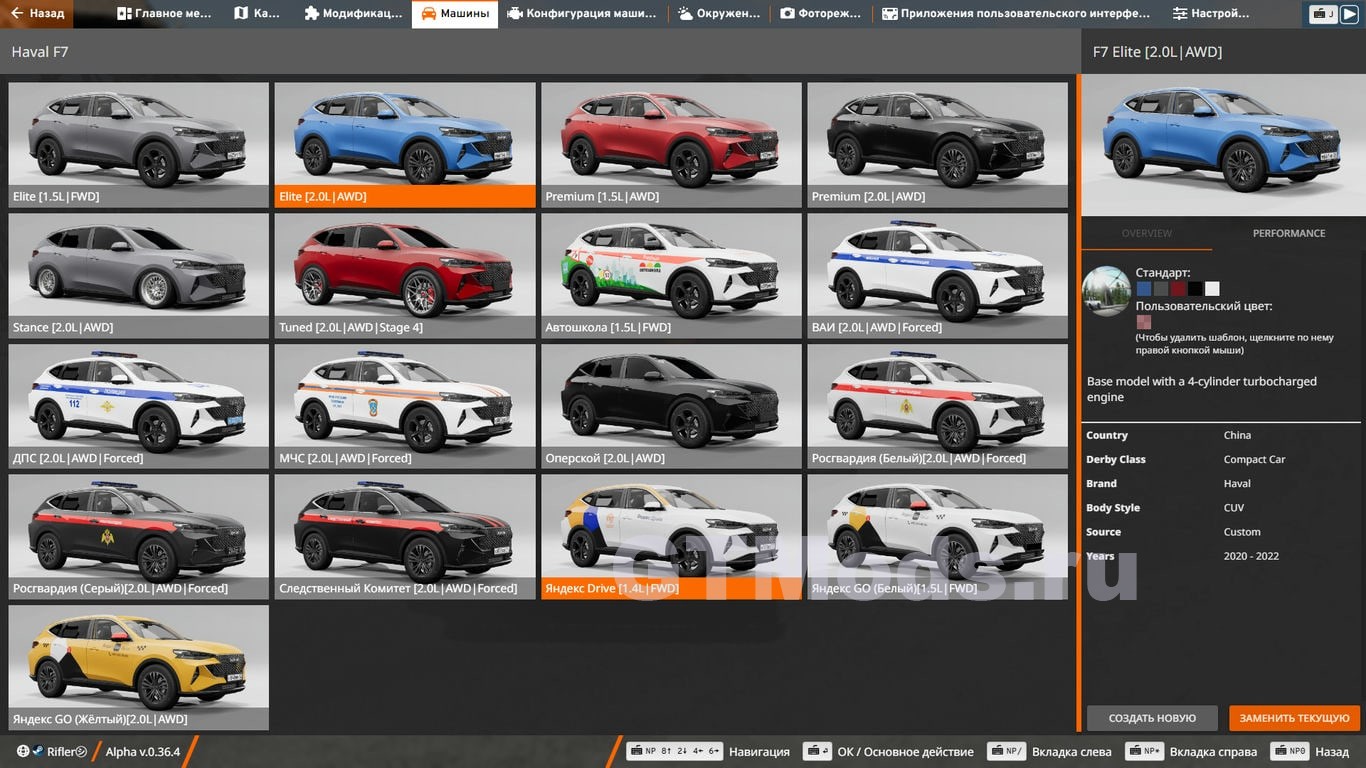
Task: Pick the Яндекс Drive [1.4L|FWD] car
Action: [671, 537]
